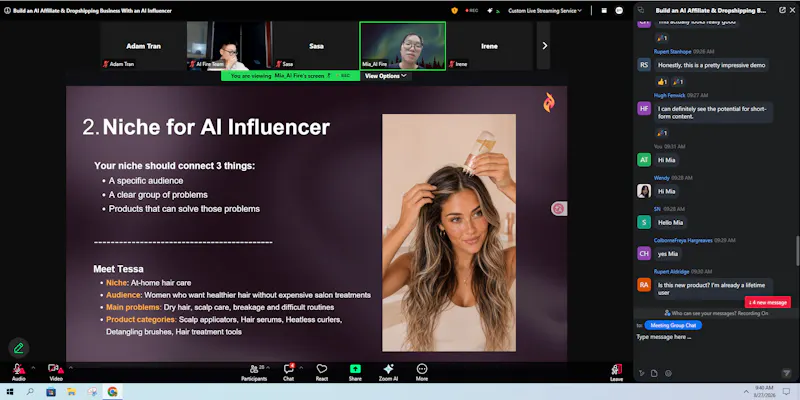Image resolution: width=800 pixels, height=400 pixels.
Task: Click the RA avatar in chat
Action: tap(644, 285)
